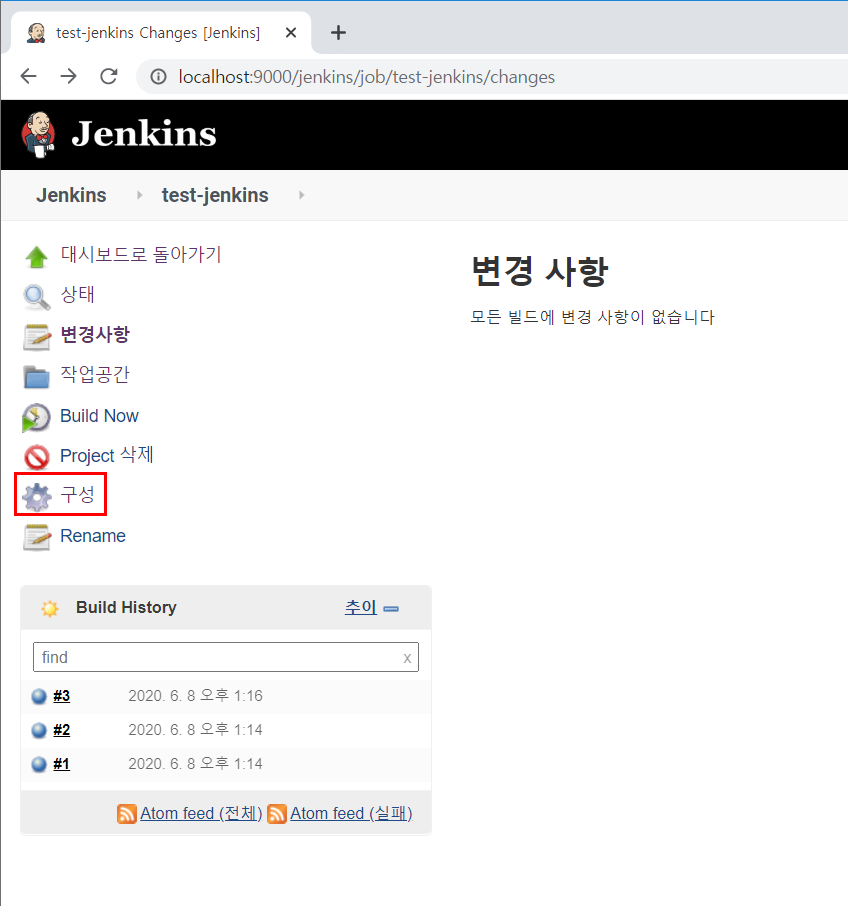The width and height of the screenshot is (848, 906).
Task: Click the Jenkins header title text
Action: [144, 134]
